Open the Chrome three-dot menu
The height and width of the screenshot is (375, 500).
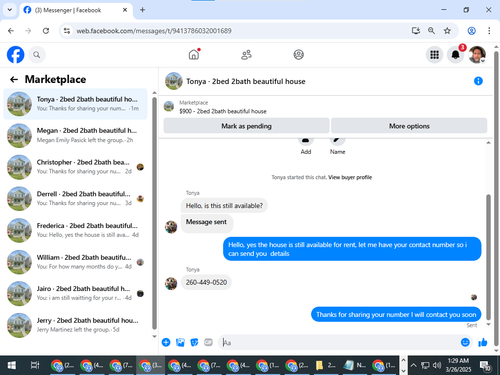489,31
